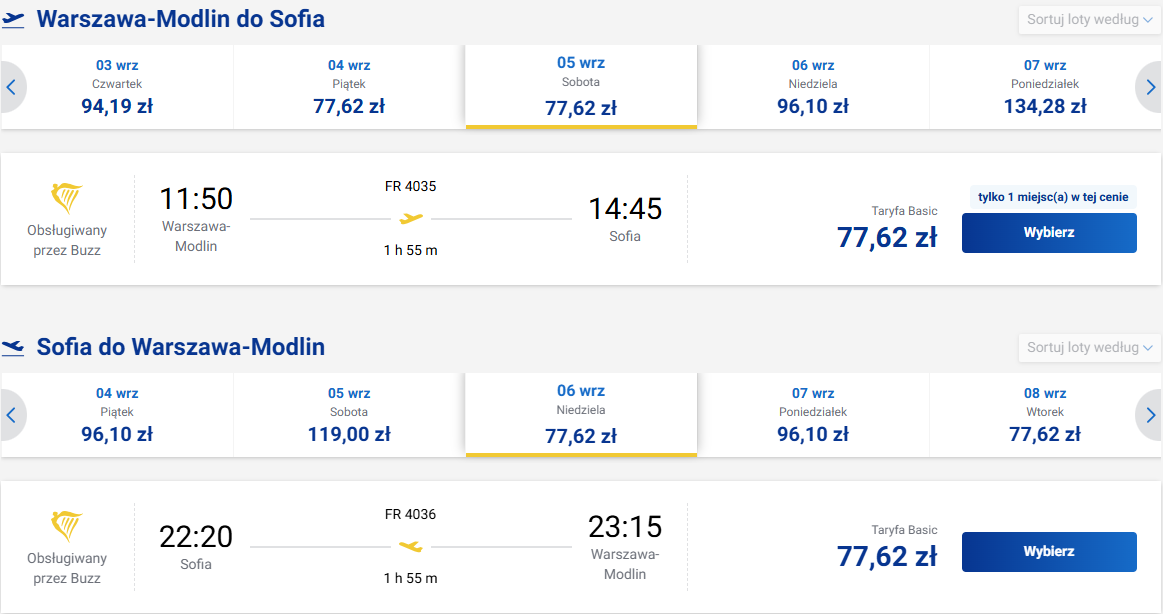Click Wybierz for the 22:20 Sofia flight
Image resolution: width=1163 pixels, height=614 pixels.
coord(1049,552)
